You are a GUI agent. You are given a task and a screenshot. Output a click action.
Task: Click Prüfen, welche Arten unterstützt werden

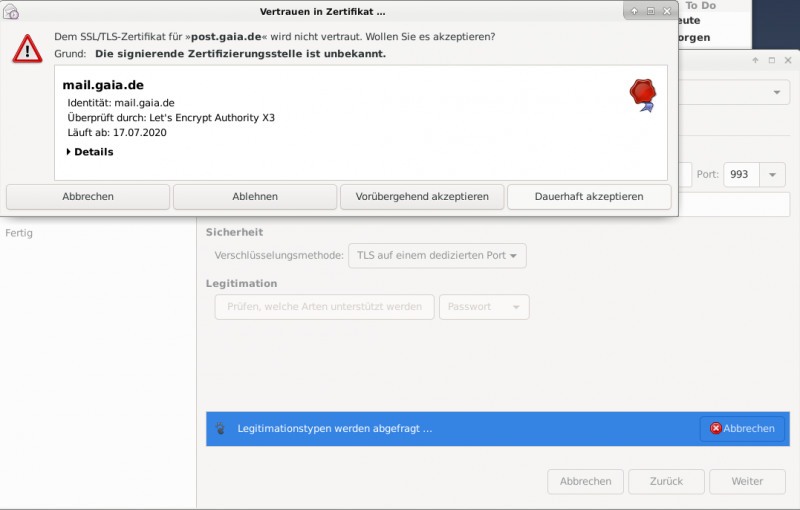coord(324,307)
